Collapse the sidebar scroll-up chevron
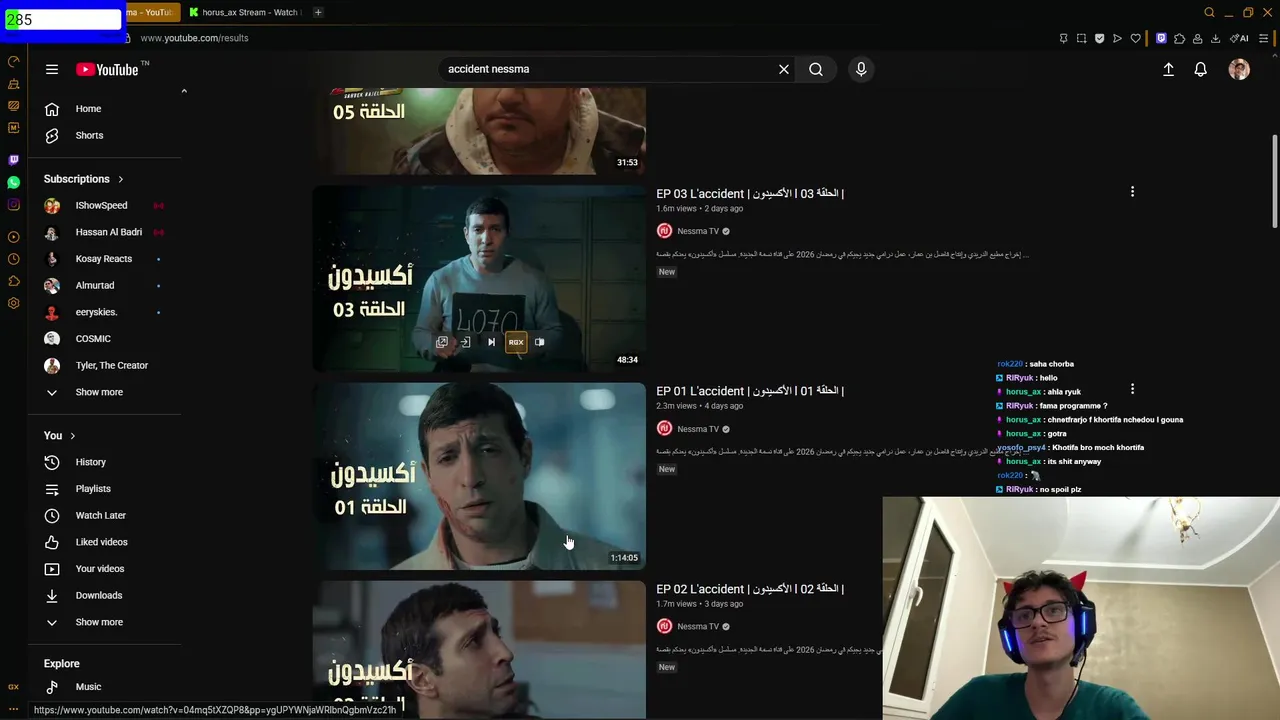This screenshot has width=1280, height=720. tap(184, 91)
